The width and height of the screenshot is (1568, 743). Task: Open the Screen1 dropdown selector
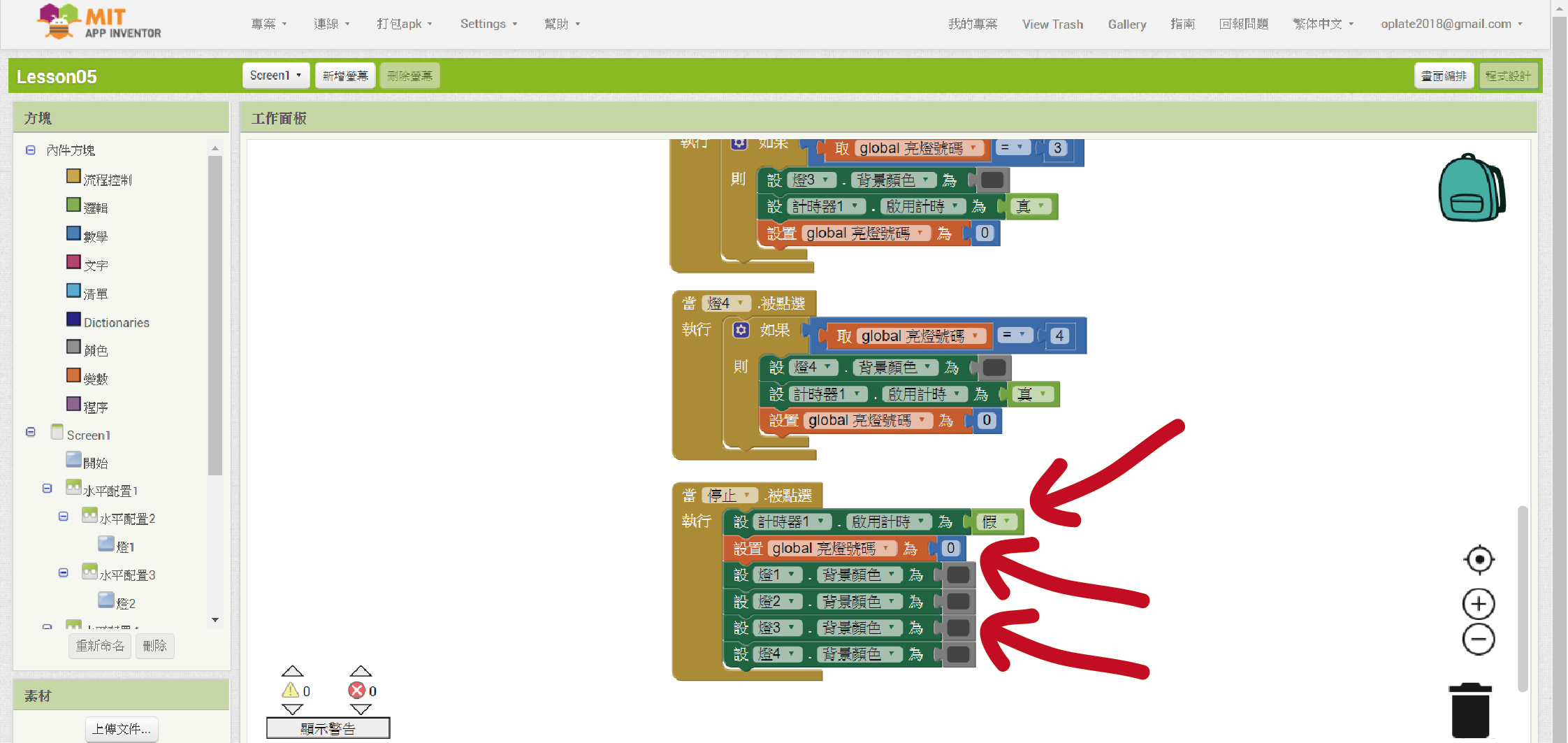[275, 75]
